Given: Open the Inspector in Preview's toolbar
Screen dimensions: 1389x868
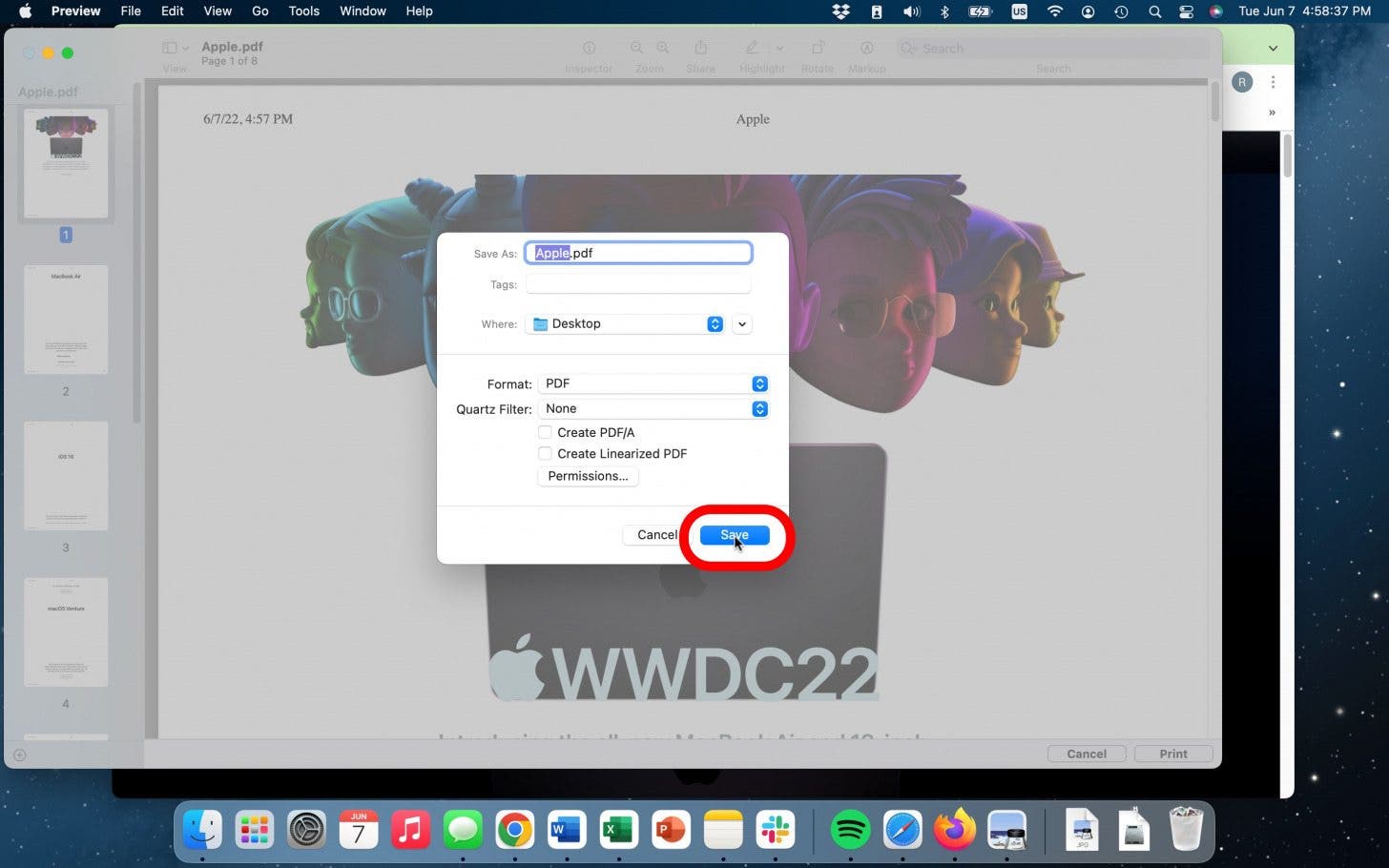Looking at the screenshot, I should coord(589,48).
